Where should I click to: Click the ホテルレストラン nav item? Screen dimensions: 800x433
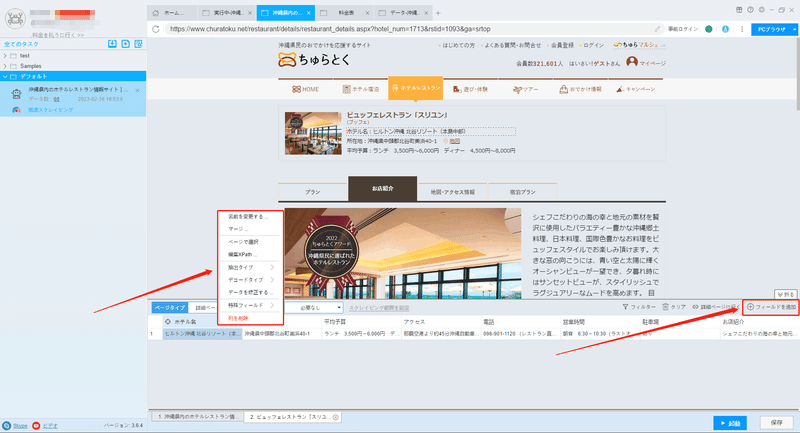pyautogui.click(x=415, y=88)
